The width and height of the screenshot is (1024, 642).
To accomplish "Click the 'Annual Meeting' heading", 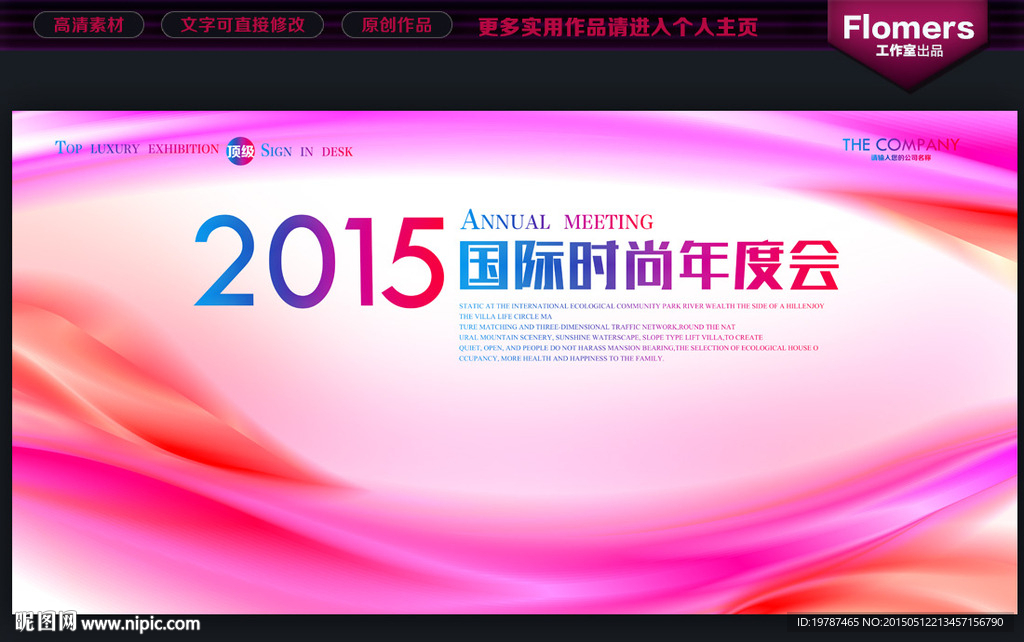I will pyautogui.click(x=557, y=220).
